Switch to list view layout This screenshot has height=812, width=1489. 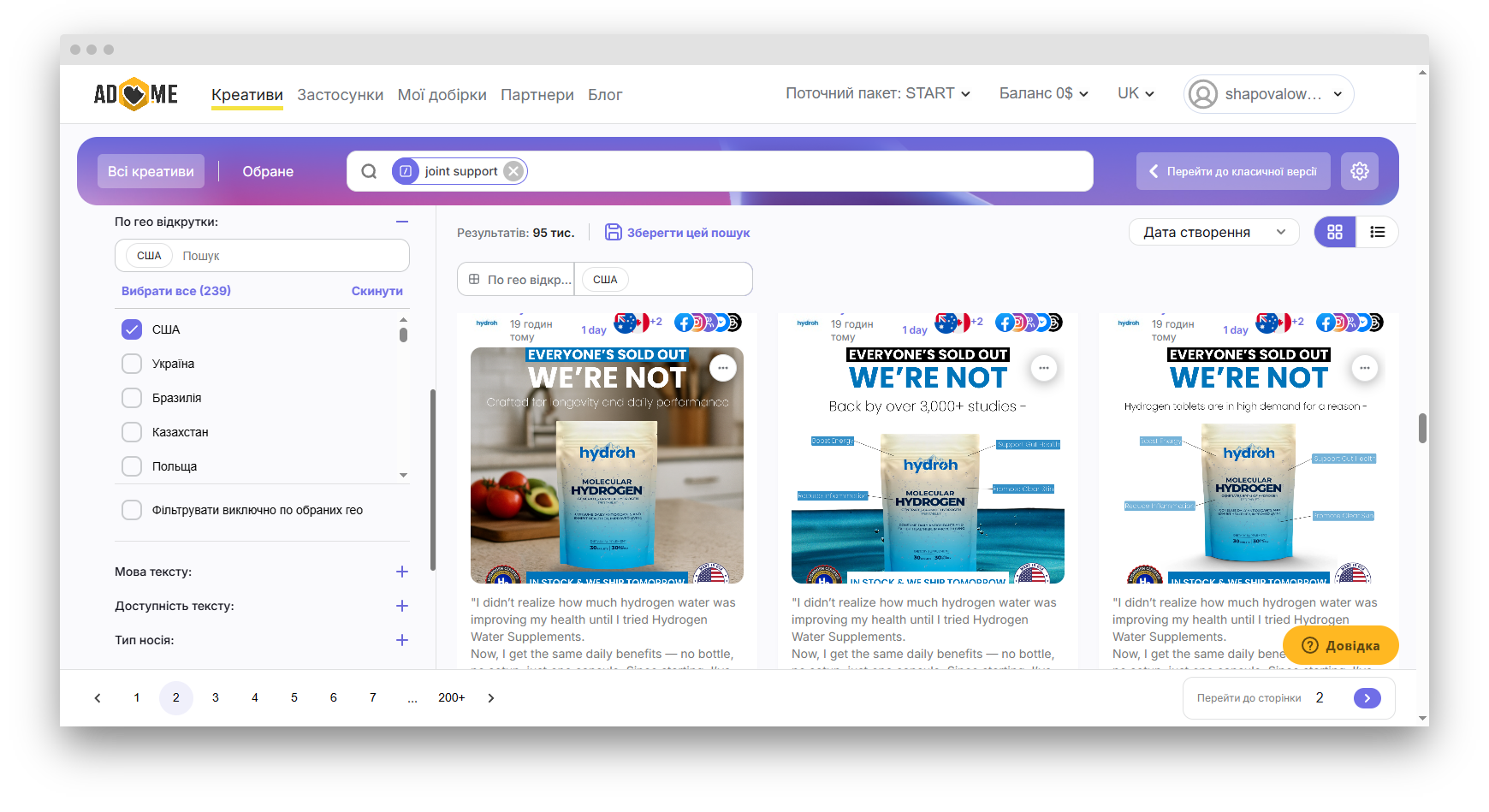[1377, 232]
